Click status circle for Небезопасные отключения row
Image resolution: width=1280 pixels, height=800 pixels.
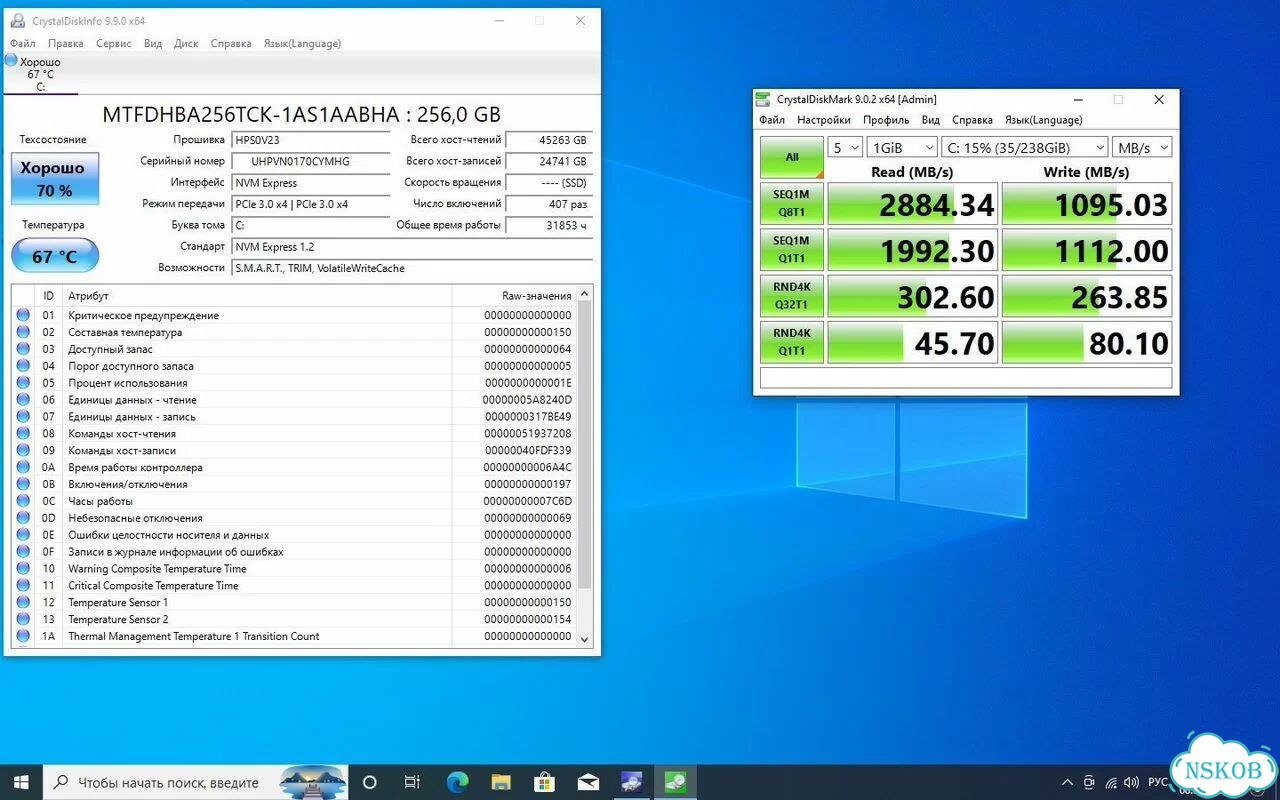[x=23, y=518]
